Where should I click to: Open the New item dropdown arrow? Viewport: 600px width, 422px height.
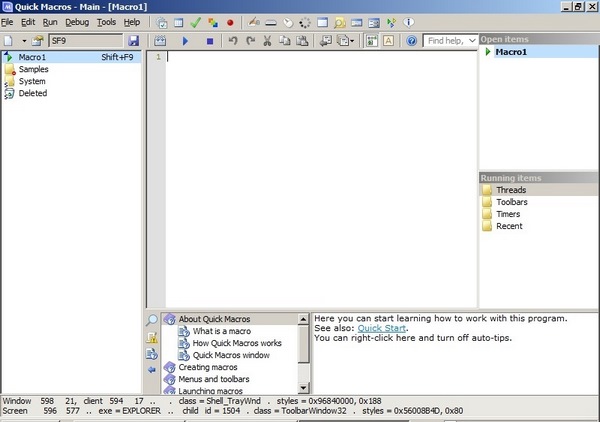(x=24, y=41)
